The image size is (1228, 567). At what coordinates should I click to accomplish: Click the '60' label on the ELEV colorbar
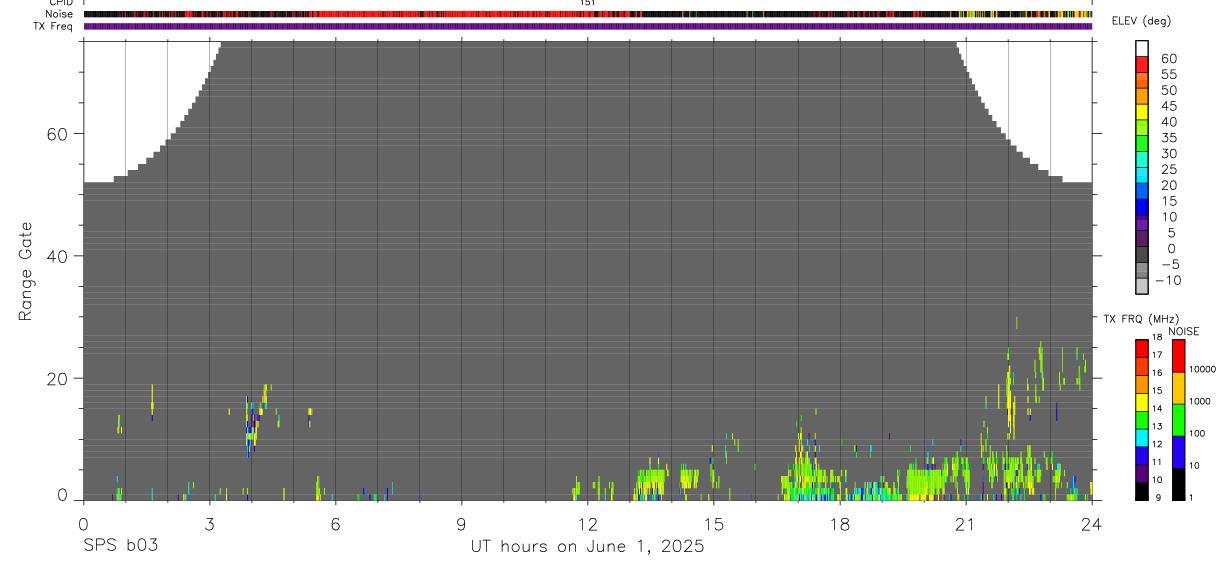[x=1168, y=58]
